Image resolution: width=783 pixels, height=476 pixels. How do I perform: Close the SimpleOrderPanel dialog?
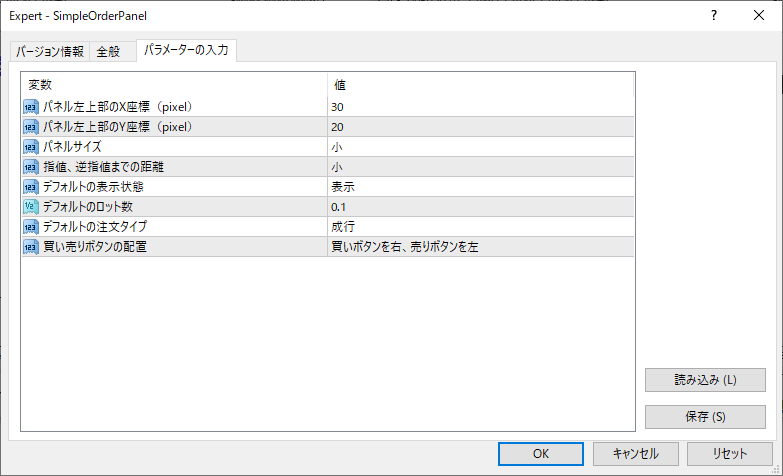point(759,15)
